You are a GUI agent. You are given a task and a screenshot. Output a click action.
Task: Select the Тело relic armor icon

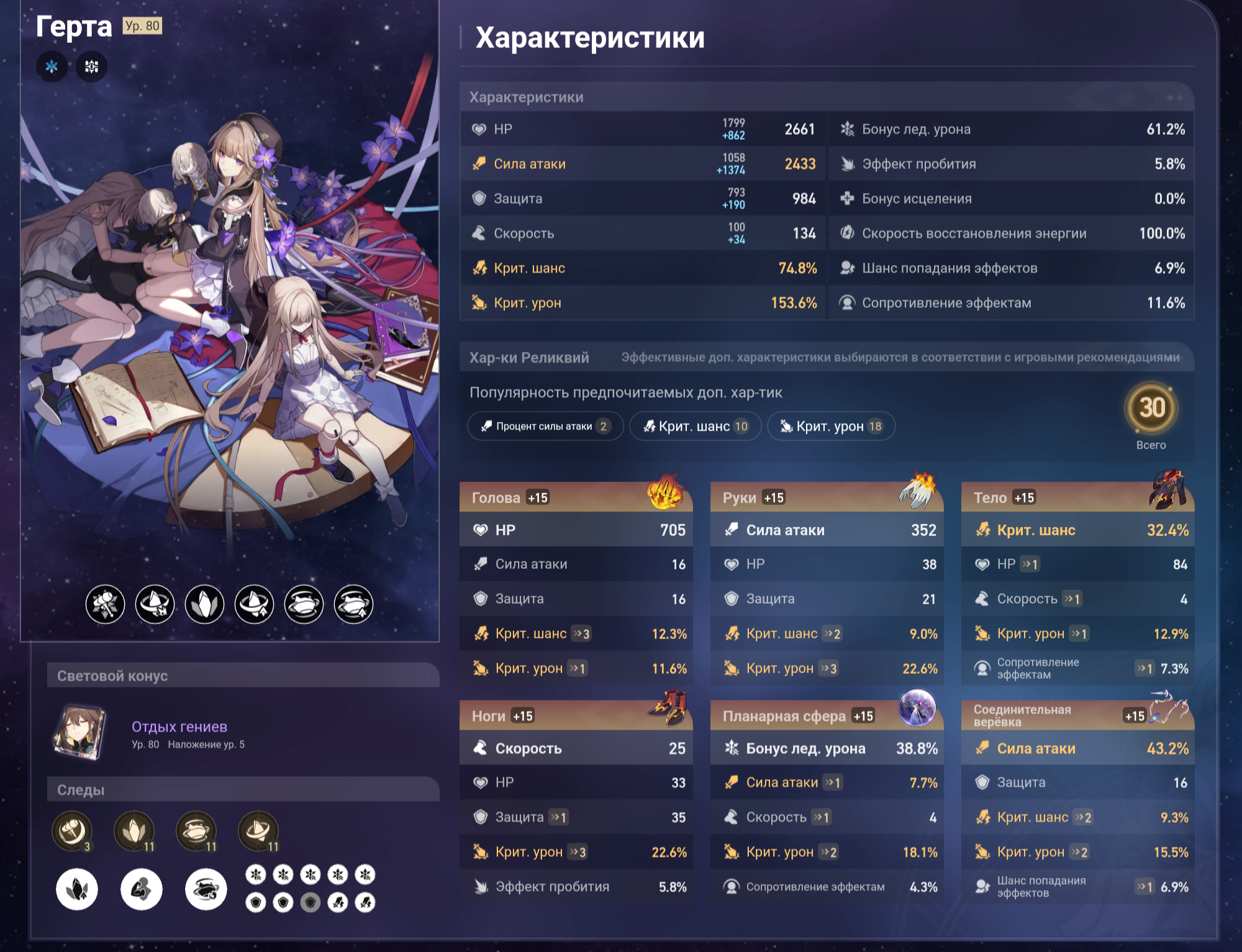(x=1169, y=489)
